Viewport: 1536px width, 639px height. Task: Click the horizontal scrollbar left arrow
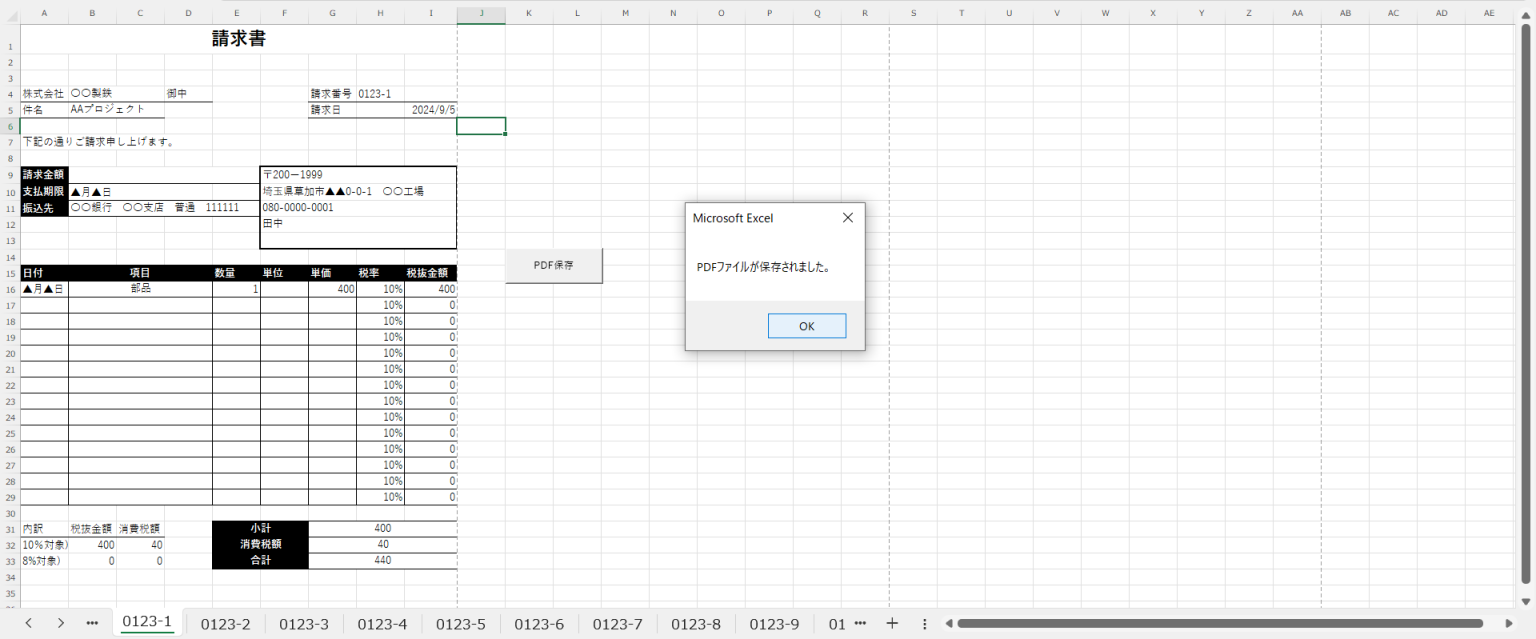click(x=948, y=623)
